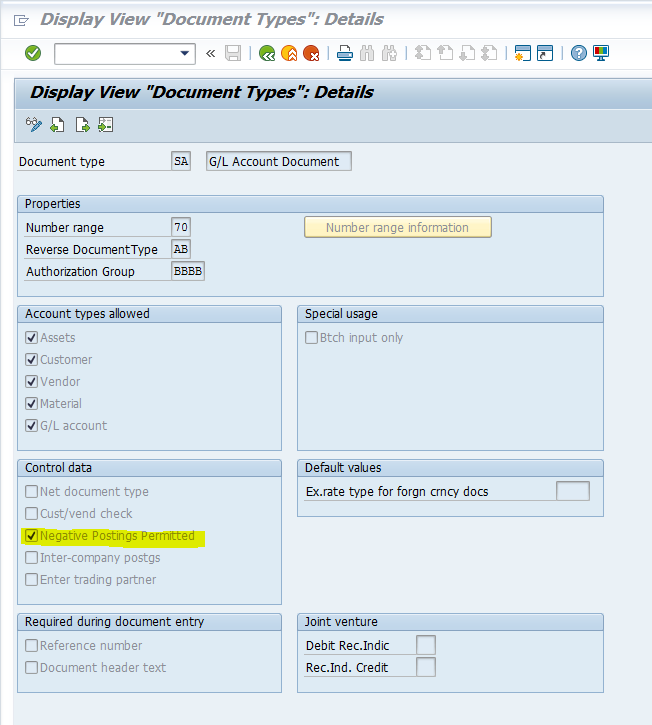The height and width of the screenshot is (725, 652).
Task: Click the Generate Shortcut icon
Action: click(x=545, y=54)
